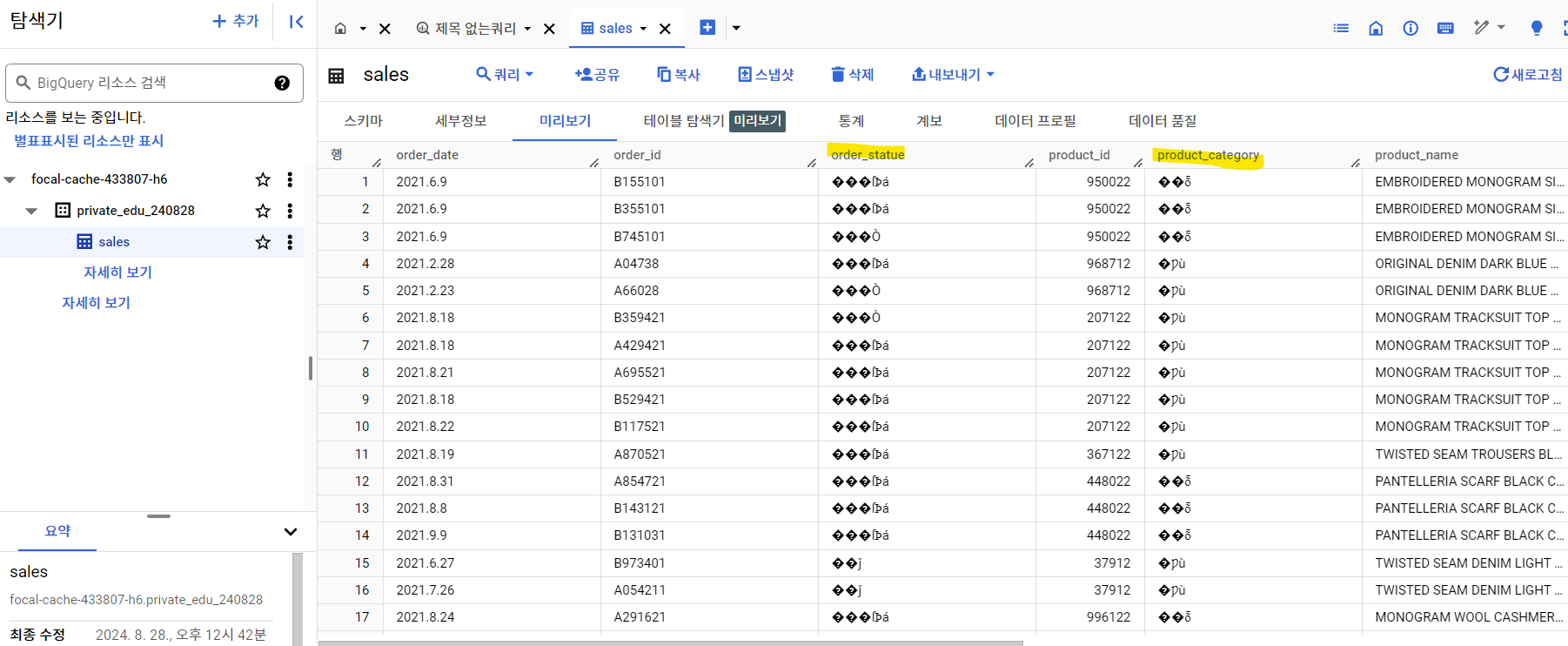
Task: Click the order_id column header
Action: click(x=637, y=155)
